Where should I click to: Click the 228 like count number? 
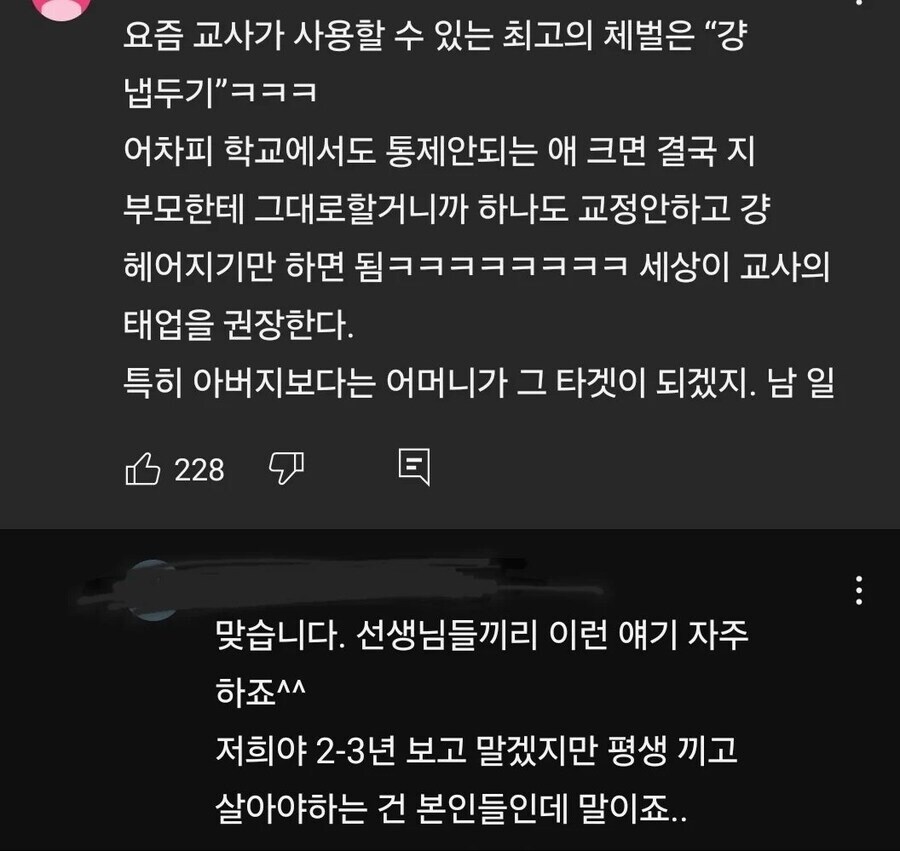tap(199, 470)
